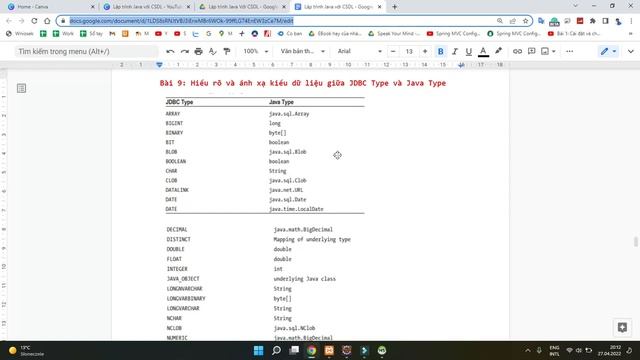This screenshot has height=360, width=640.
Task: Open the text color picker
Action: pos(483,51)
